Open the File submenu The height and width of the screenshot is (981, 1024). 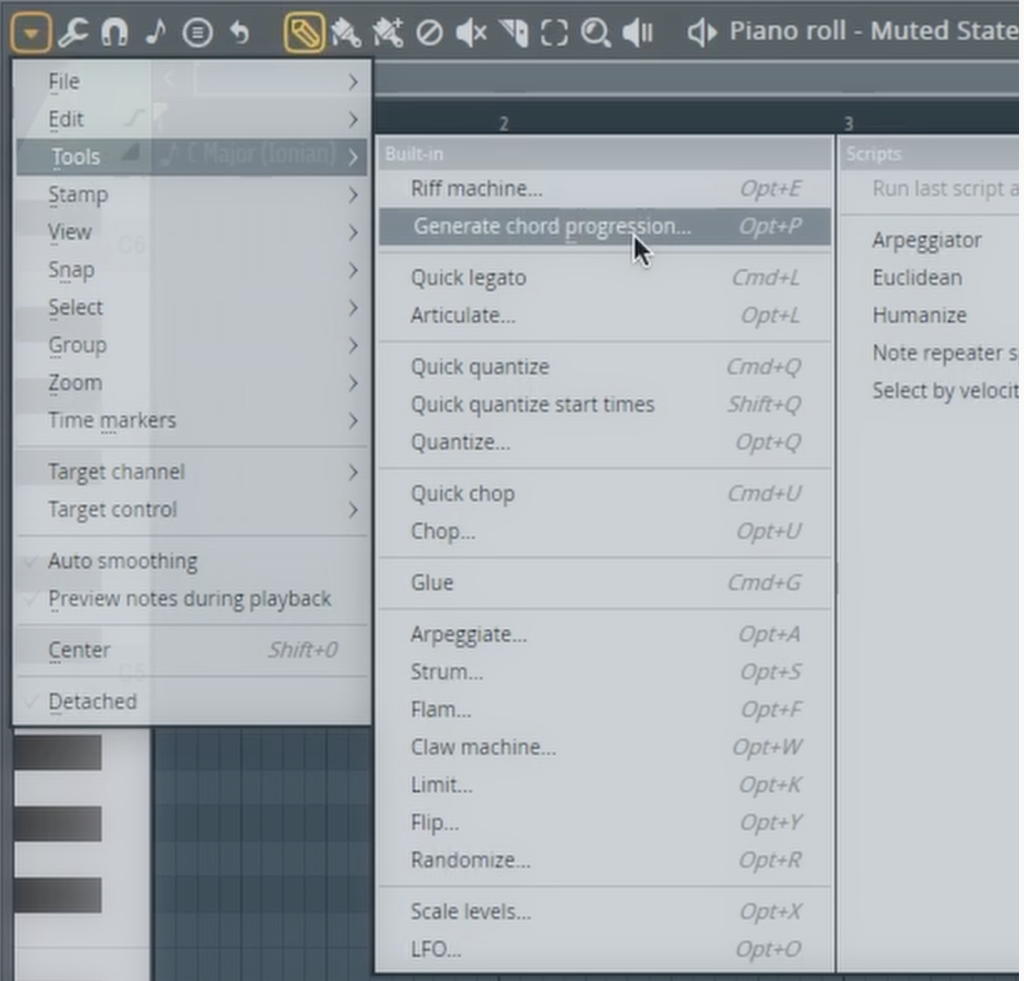tap(192, 82)
